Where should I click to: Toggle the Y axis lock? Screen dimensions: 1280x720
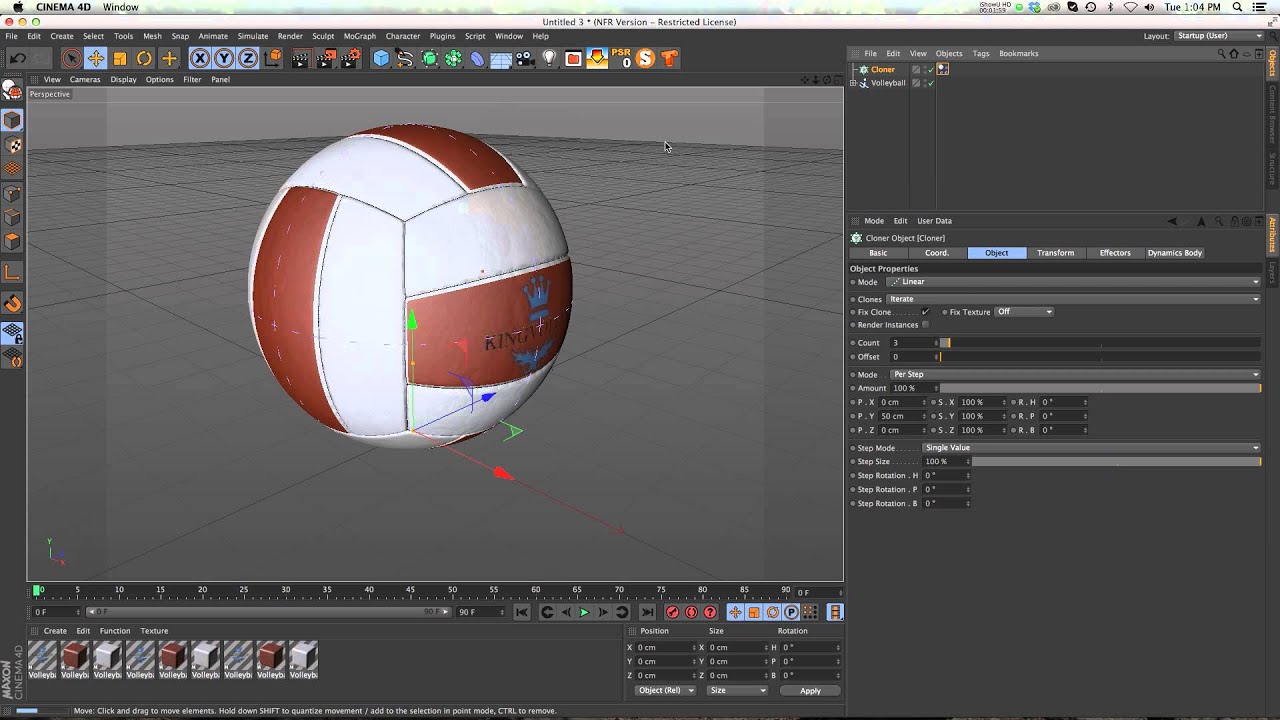224,59
